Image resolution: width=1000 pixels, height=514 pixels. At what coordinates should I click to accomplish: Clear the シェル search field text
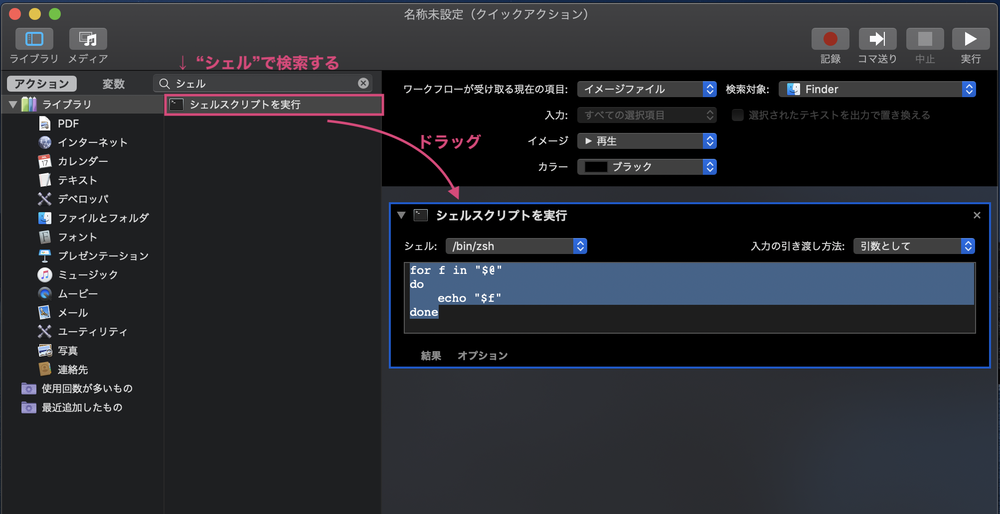pos(363,84)
